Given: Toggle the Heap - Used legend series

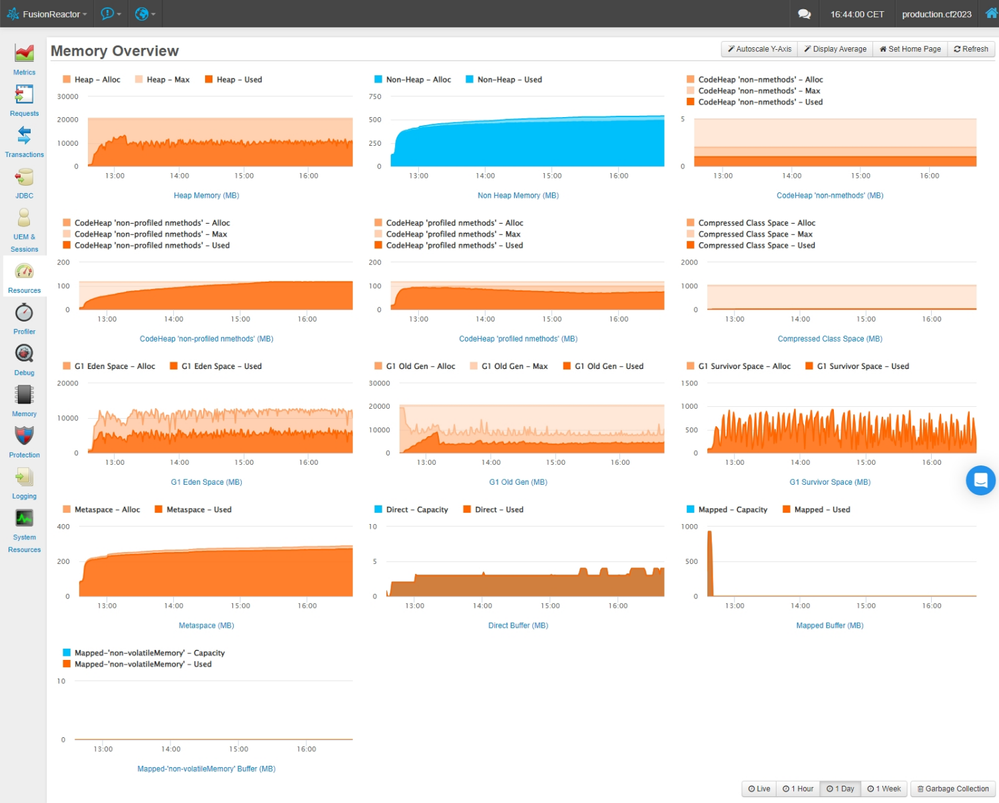Looking at the screenshot, I should point(233,80).
